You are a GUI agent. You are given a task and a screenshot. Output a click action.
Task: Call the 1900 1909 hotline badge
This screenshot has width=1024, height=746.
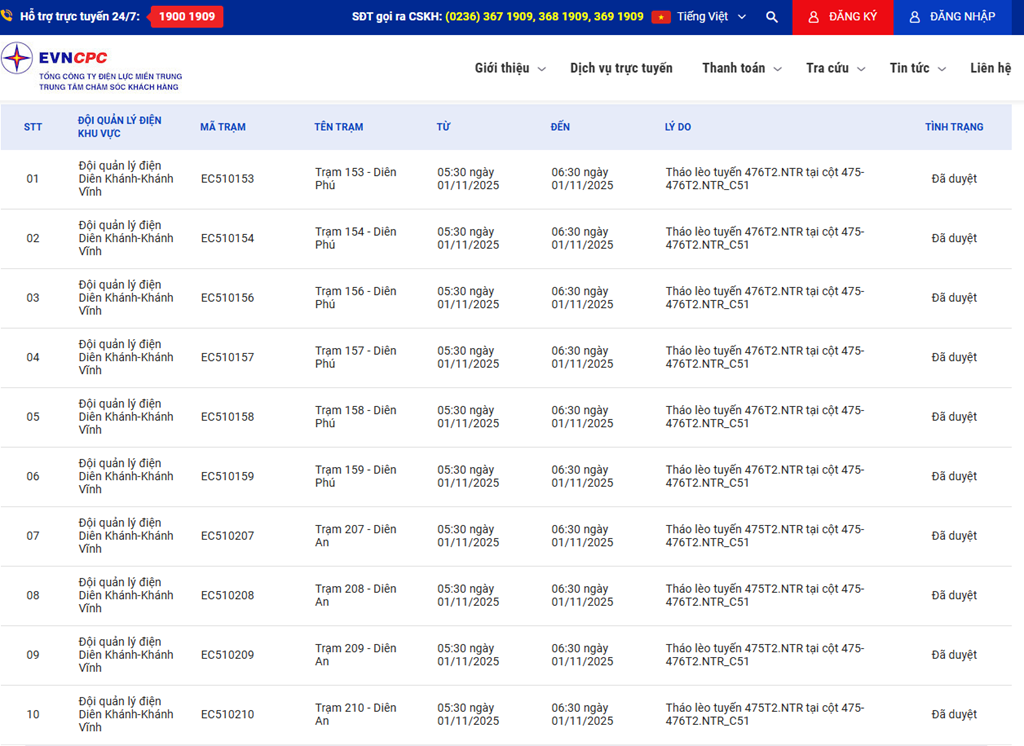point(186,17)
